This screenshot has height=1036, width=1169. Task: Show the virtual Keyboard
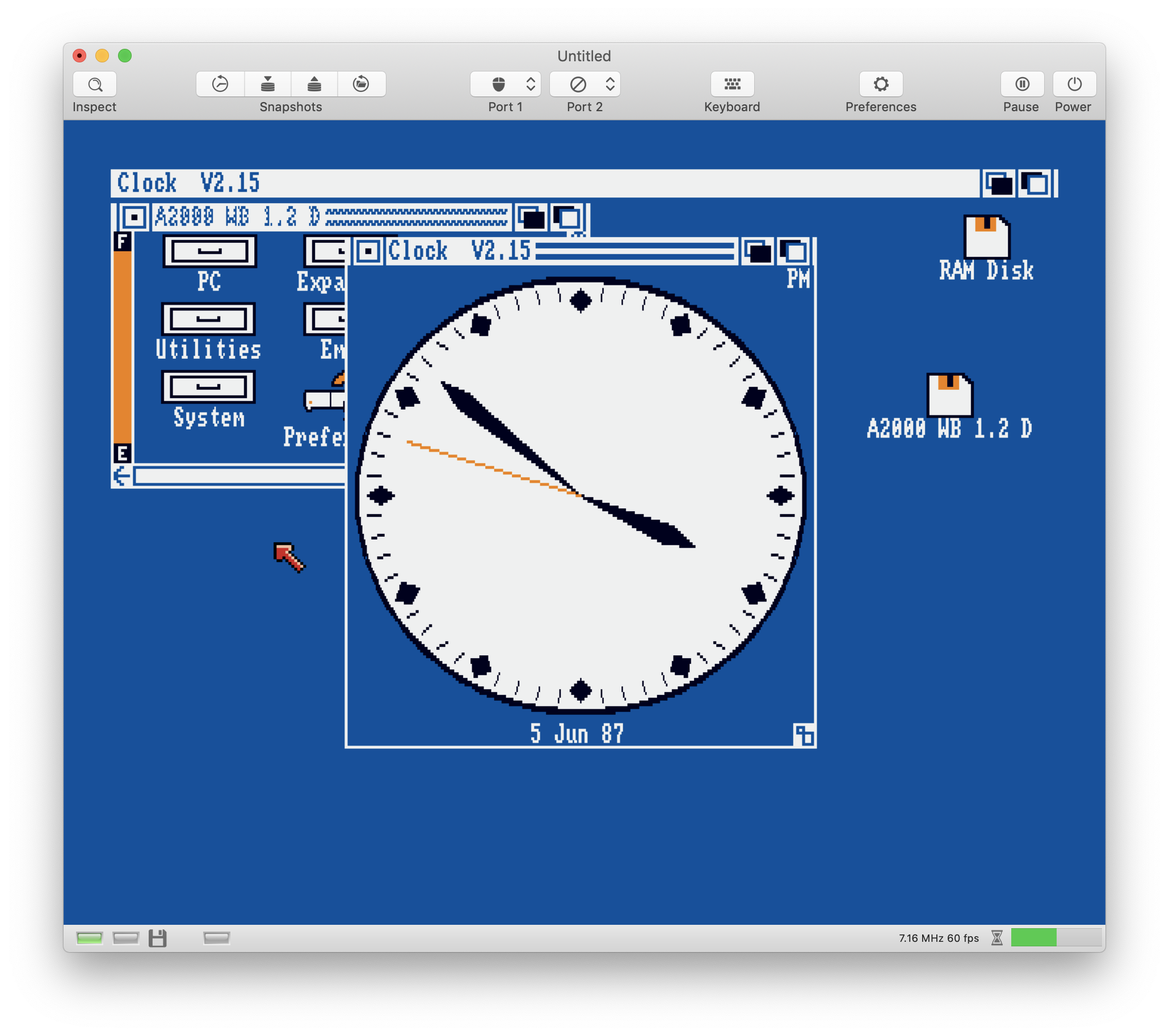pyautogui.click(x=732, y=85)
